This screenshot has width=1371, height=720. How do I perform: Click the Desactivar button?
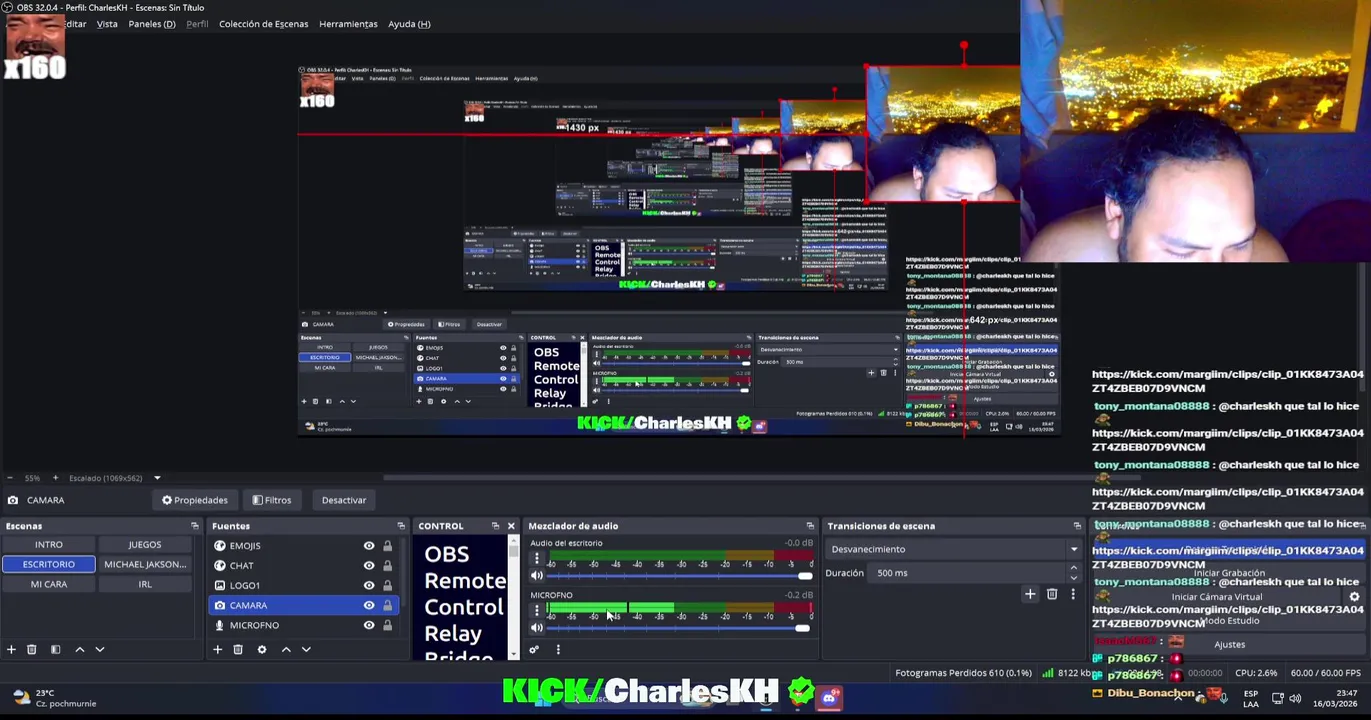(344, 500)
